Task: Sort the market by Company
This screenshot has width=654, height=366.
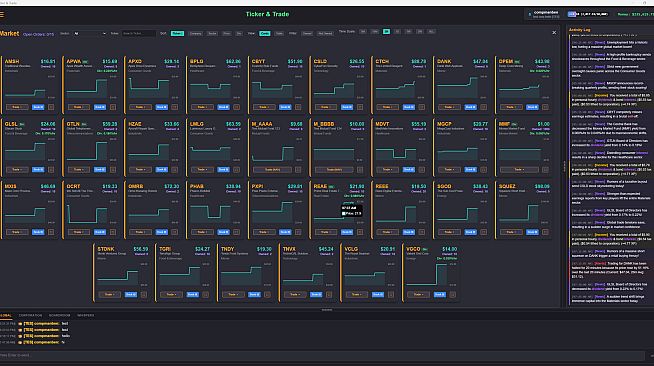Action: tap(195, 33)
